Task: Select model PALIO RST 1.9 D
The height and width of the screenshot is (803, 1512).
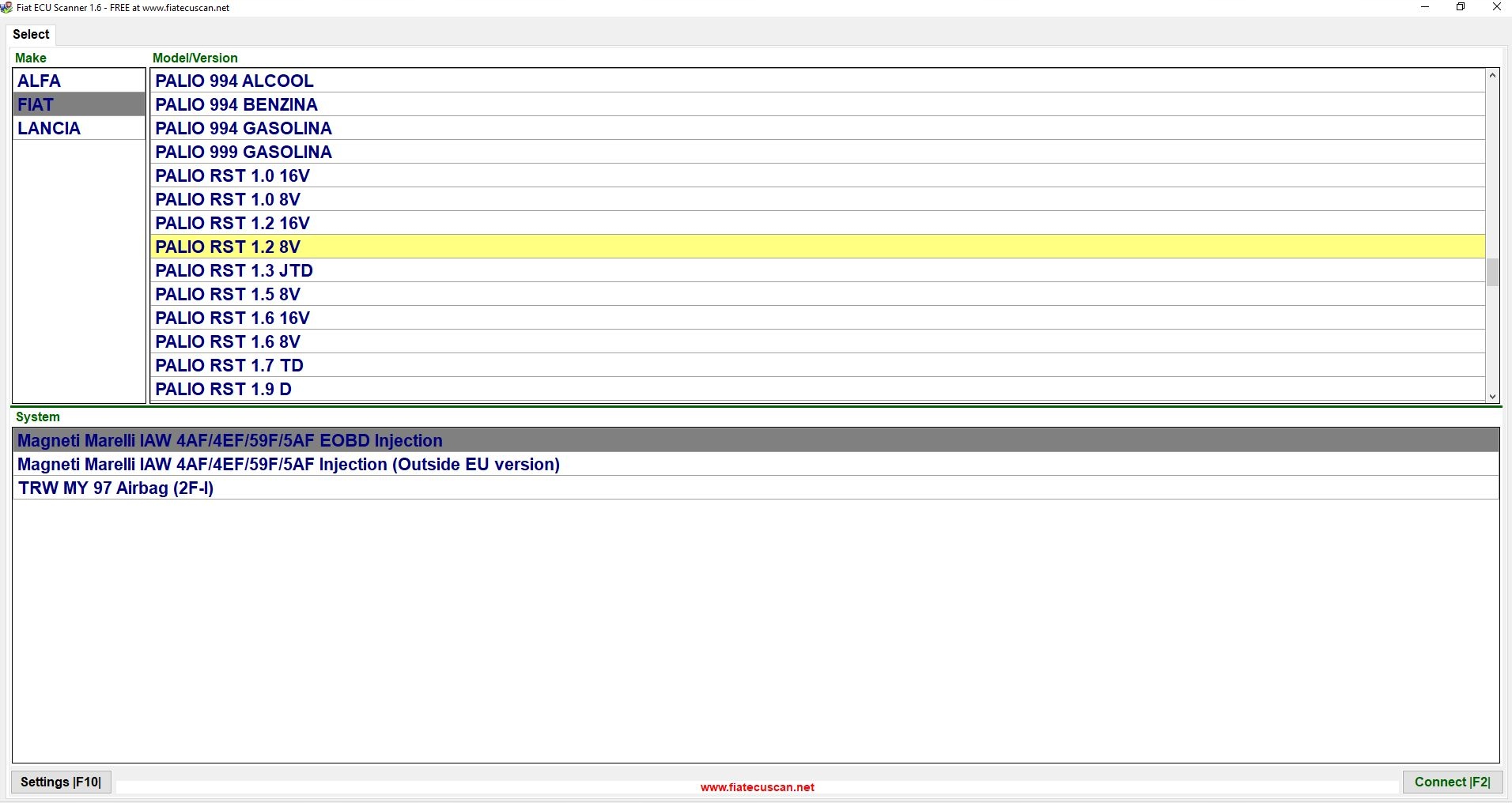Action: 818,389
